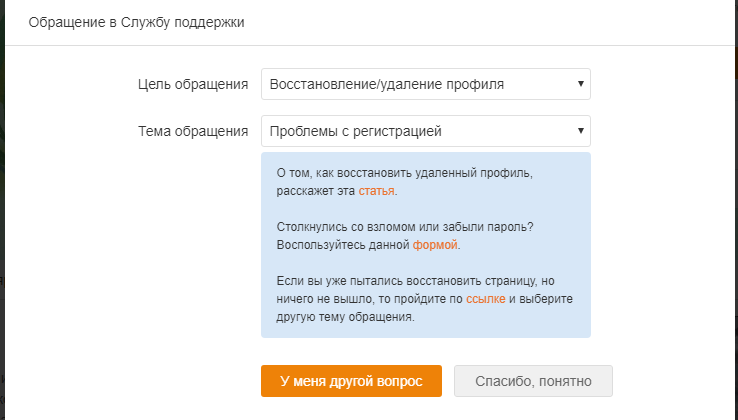Open the Цель обращения dropdown
Screen dimensions: 738x420
[425, 84]
